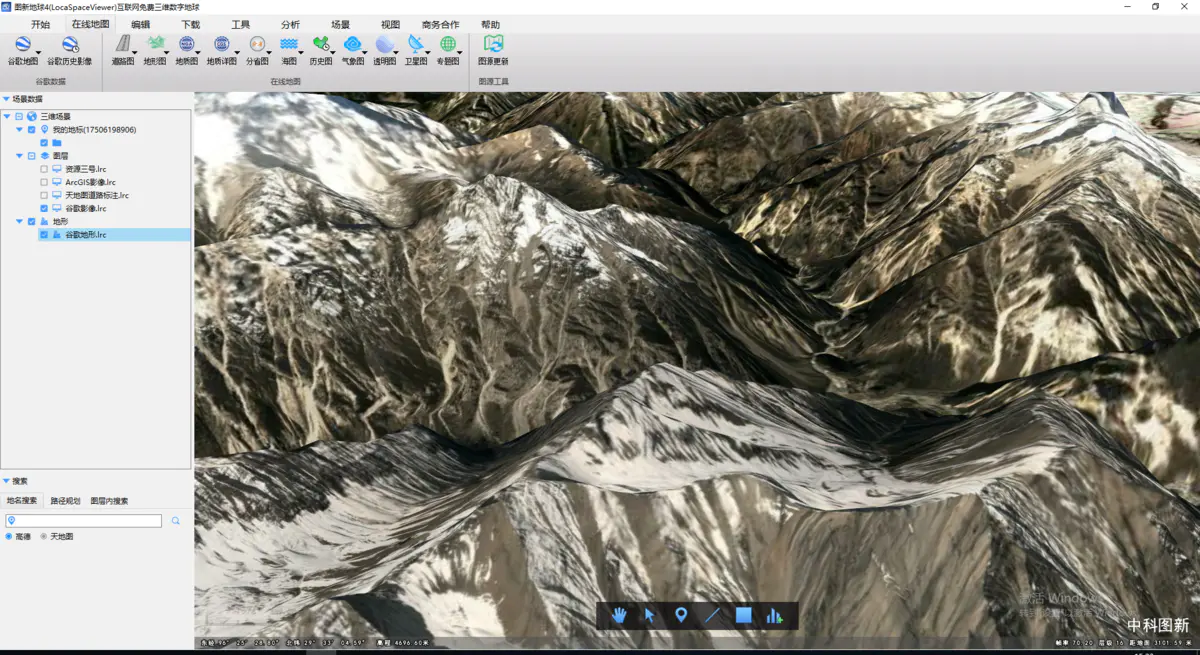
Task: Load the 历史图 history map
Action: point(321,50)
